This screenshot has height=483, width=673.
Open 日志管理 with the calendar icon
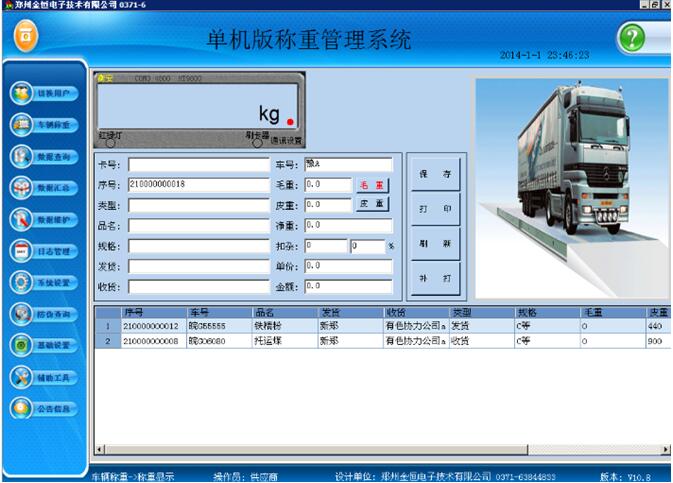point(44,251)
